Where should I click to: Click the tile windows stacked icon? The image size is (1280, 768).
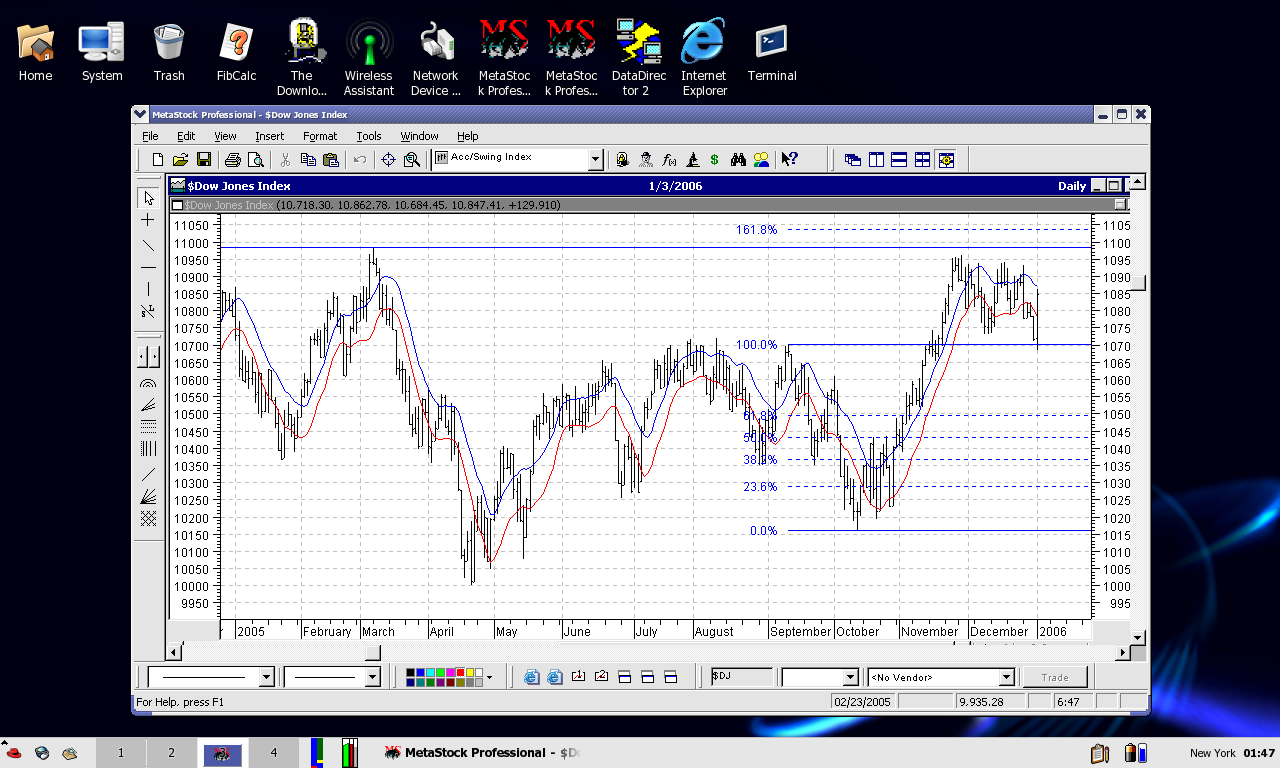(899, 159)
